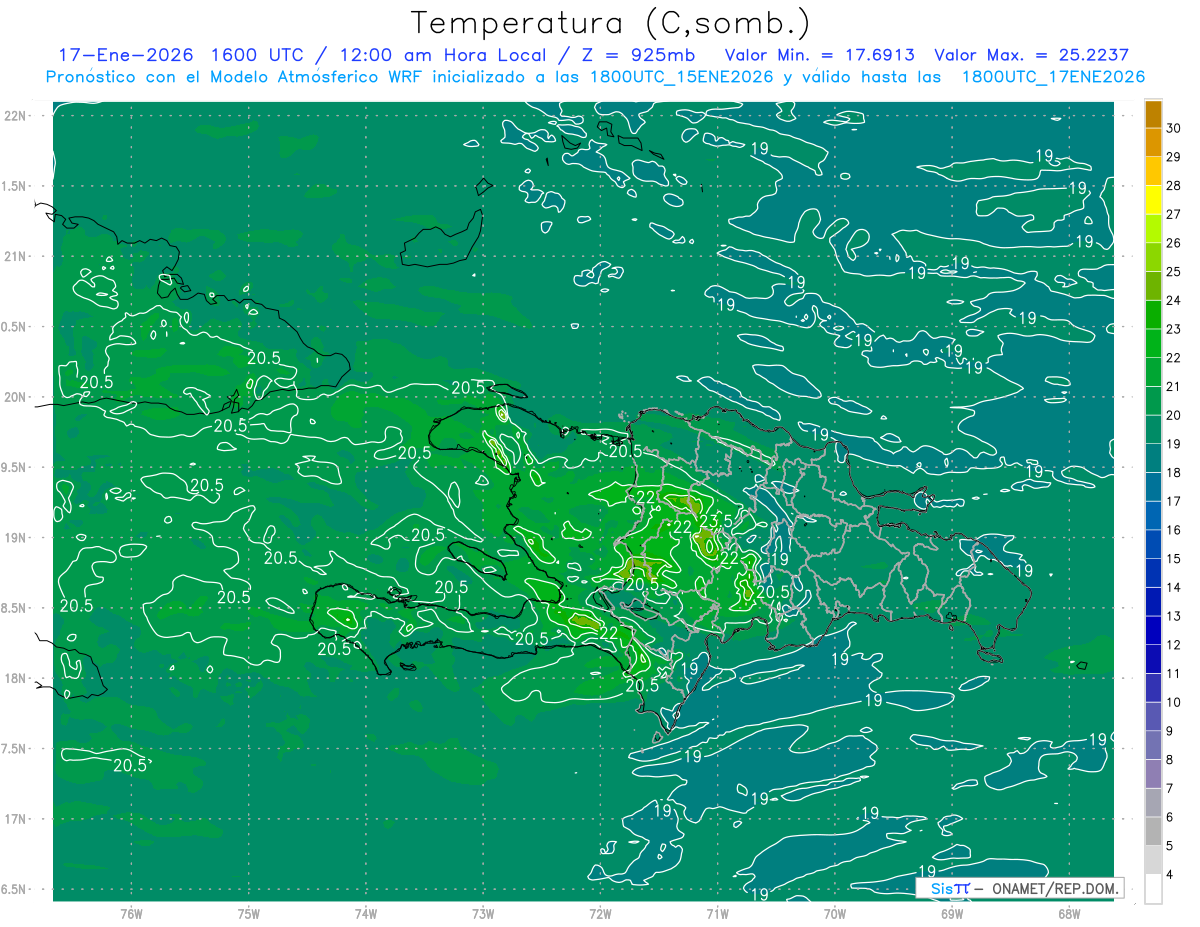Image resolution: width=1200 pixels, height=927 pixels.
Task: Click legend swatch between 22 and 23
Action: click(x=1153, y=343)
